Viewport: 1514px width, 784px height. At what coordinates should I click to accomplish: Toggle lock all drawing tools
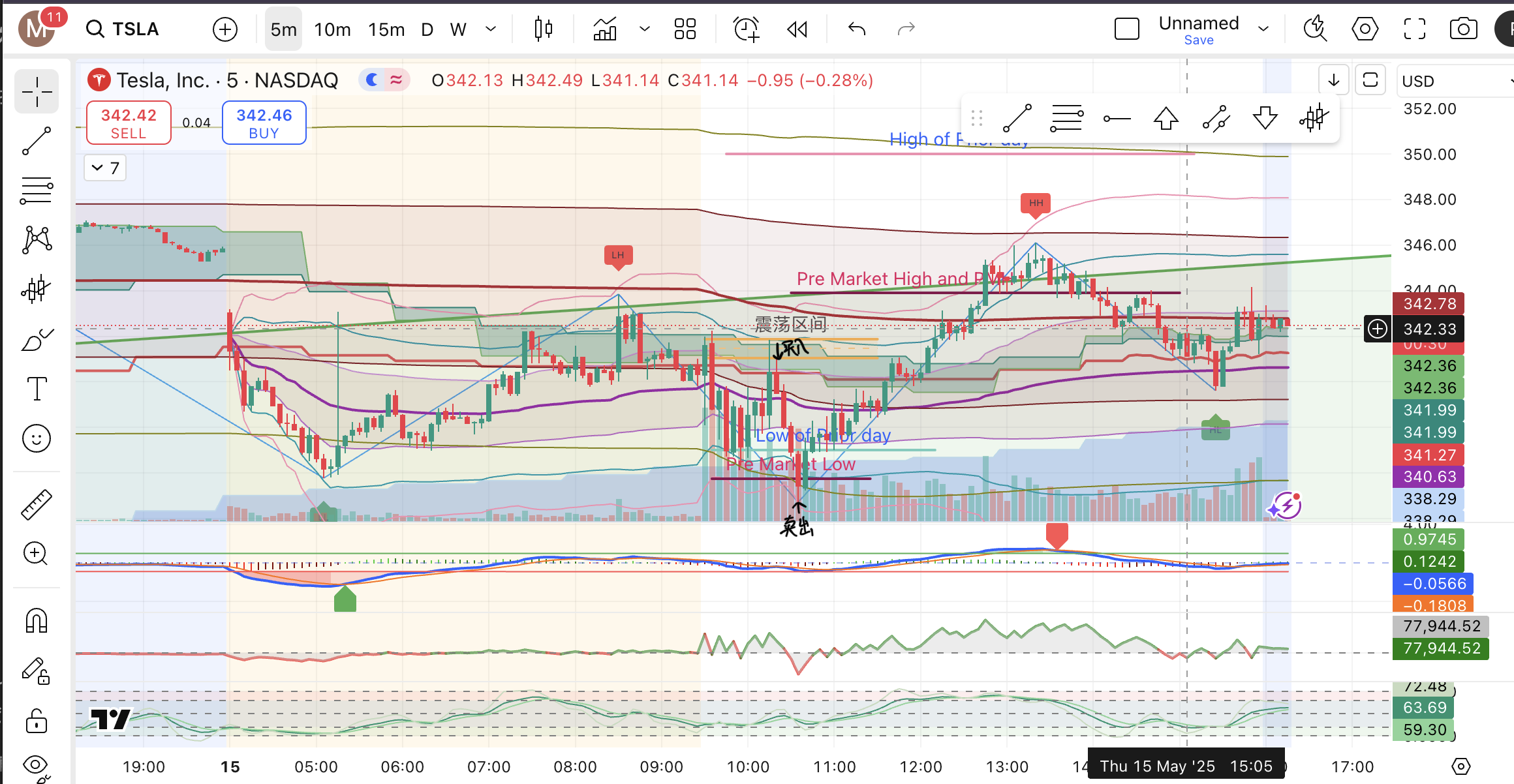tap(37, 720)
